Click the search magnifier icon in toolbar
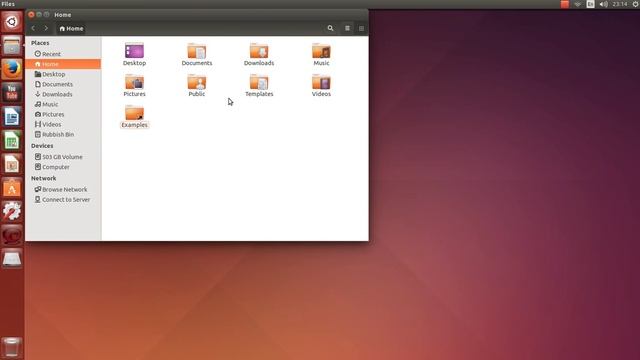Viewport: 640px width, 360px height. [x=330, y=28]
